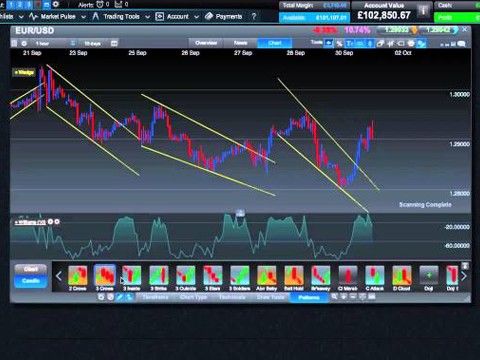
Task: Select the 3 Inside candlestick pattern
Action: point(132,278)
